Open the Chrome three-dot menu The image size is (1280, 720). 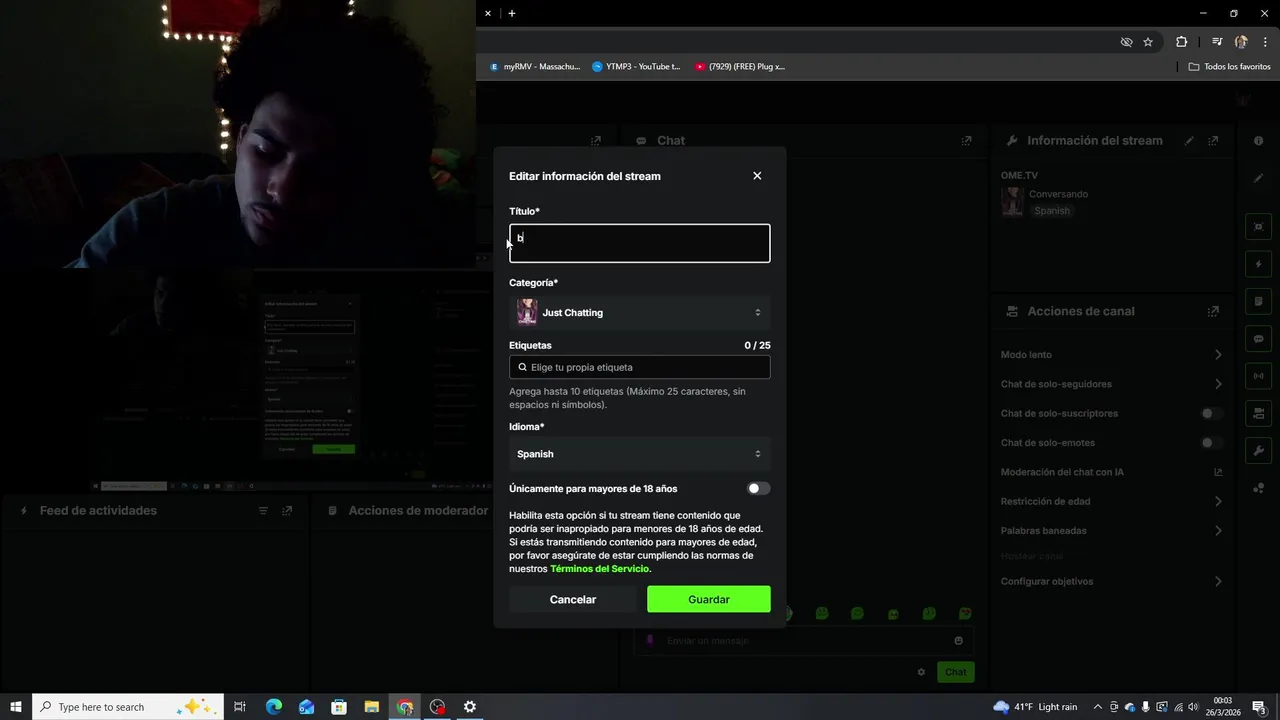click(x=1265, y=42)
